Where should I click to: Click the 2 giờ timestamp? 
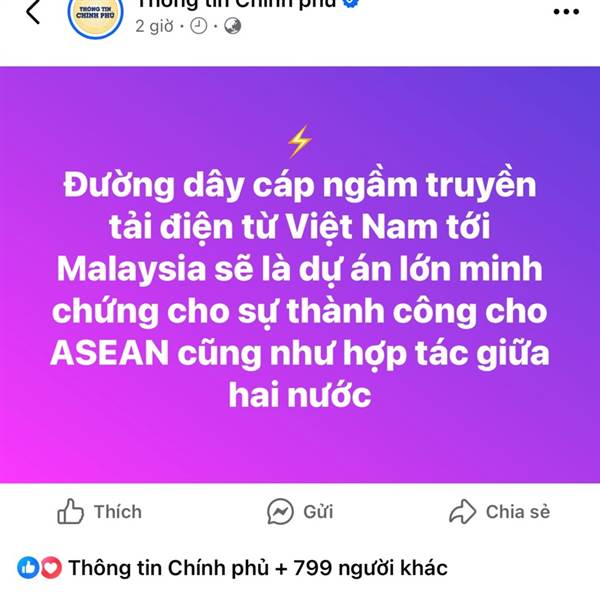154,26
